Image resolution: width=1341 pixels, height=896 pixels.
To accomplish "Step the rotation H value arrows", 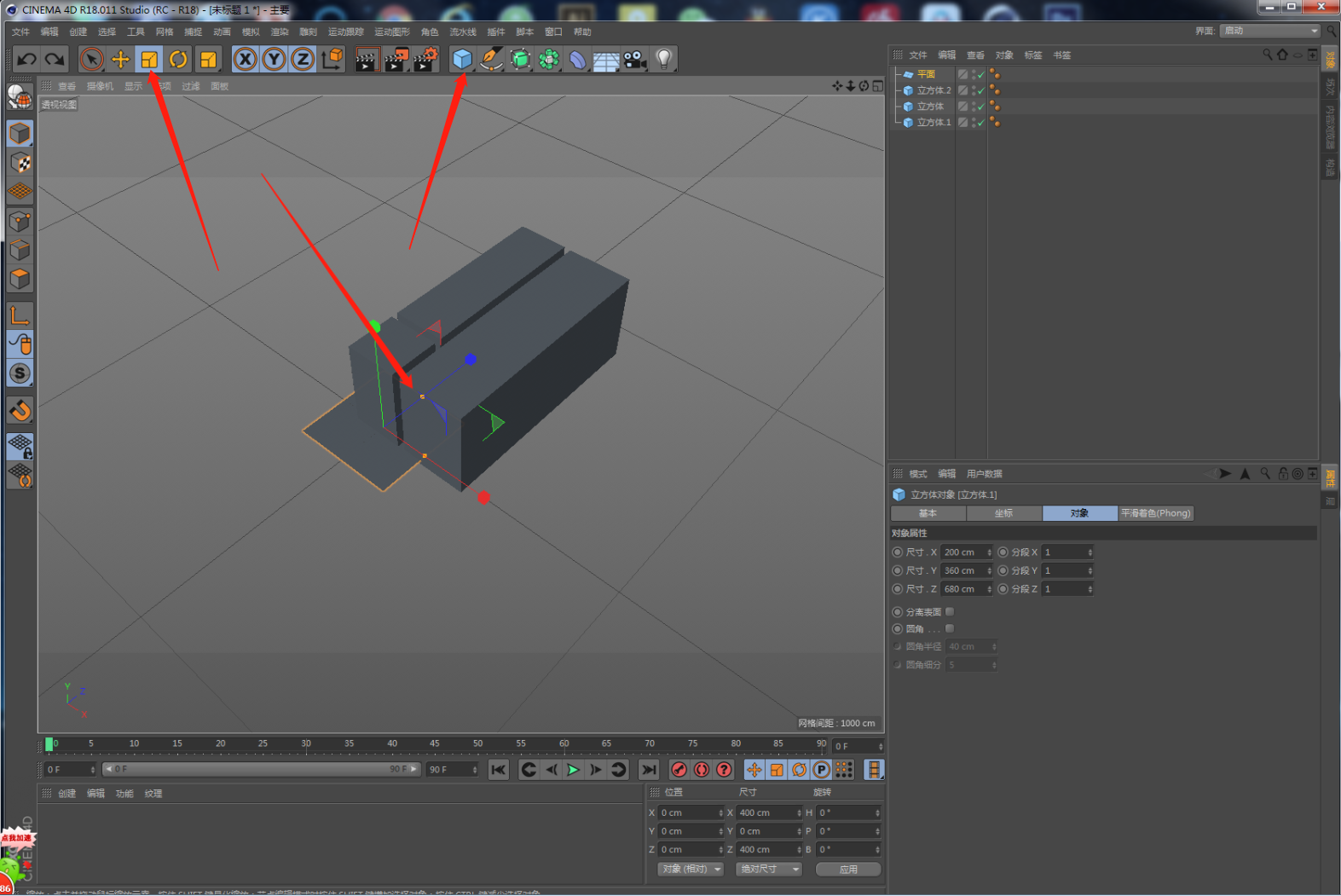I will [877, 812].
